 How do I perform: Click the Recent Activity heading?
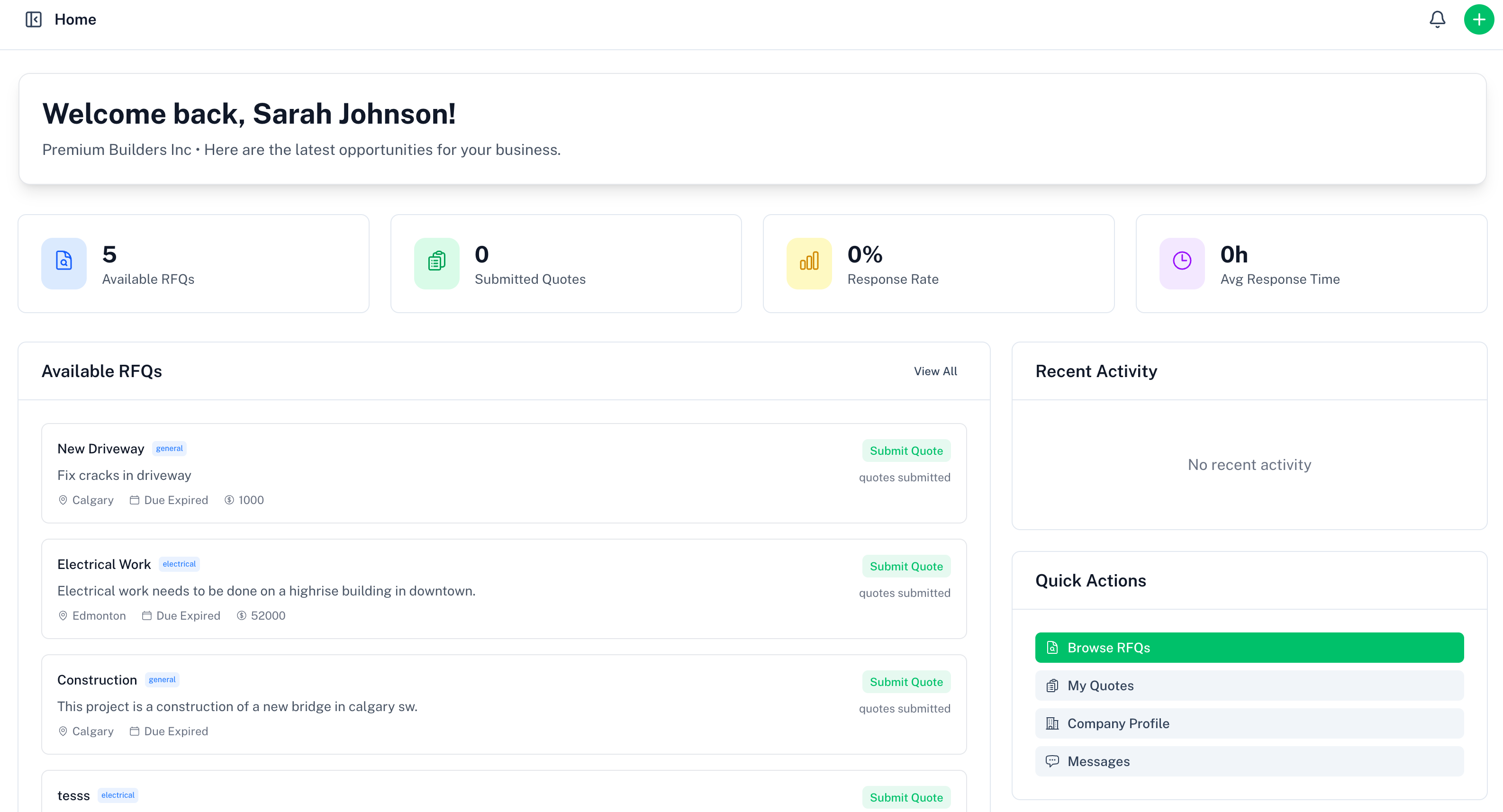click(1096, 371)
